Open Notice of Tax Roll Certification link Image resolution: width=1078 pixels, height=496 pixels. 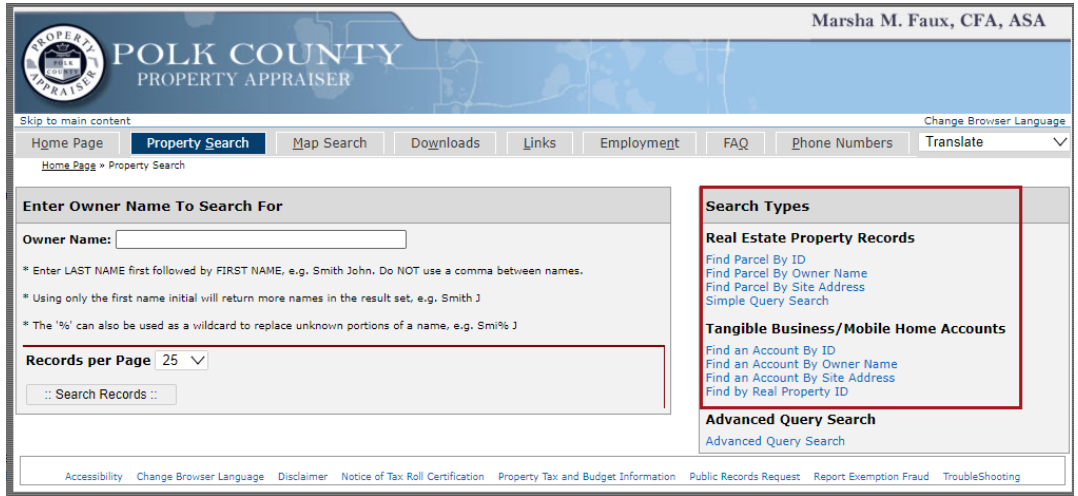pos(412,476)
